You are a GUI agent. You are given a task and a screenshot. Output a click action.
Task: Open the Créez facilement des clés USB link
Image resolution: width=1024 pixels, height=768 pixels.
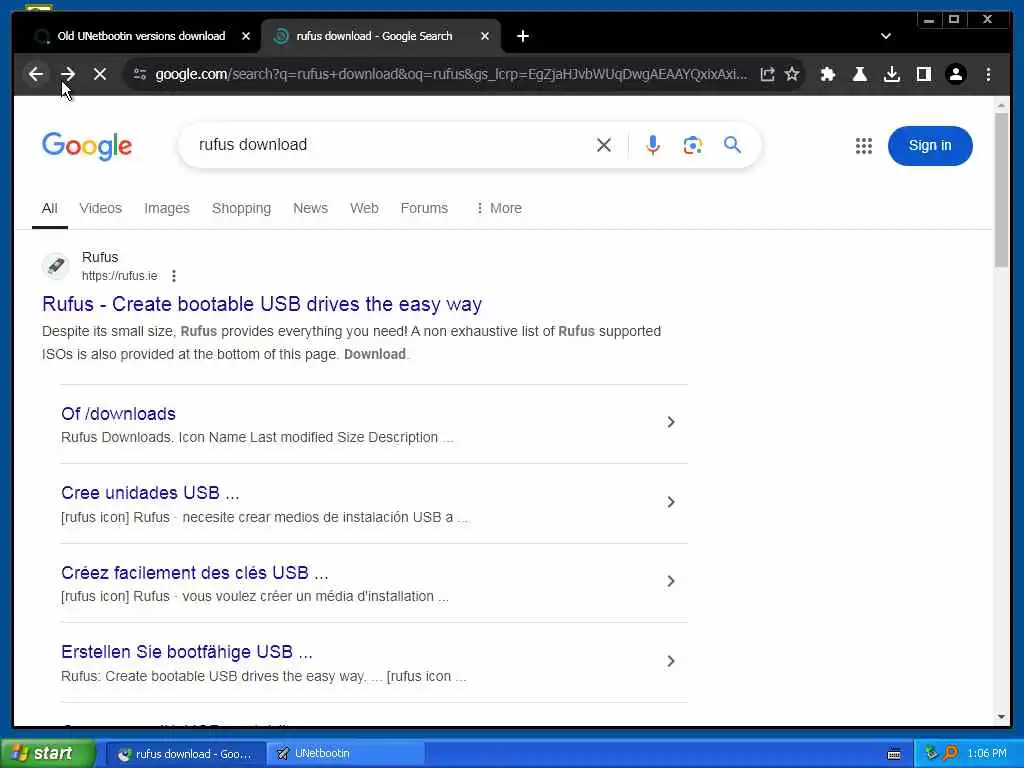tap(195, 573)
